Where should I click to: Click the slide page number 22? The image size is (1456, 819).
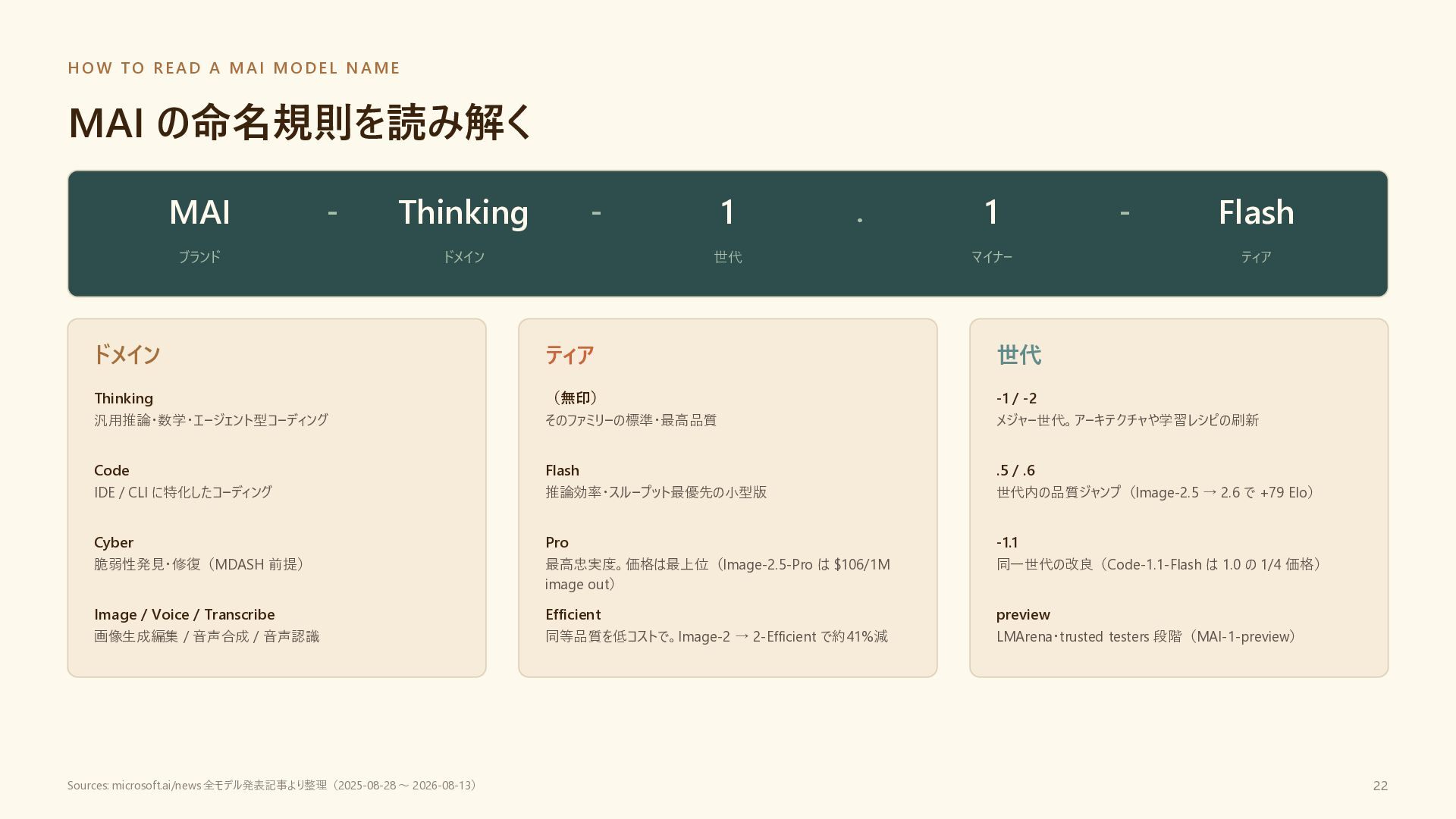(x=1380, y=786)
